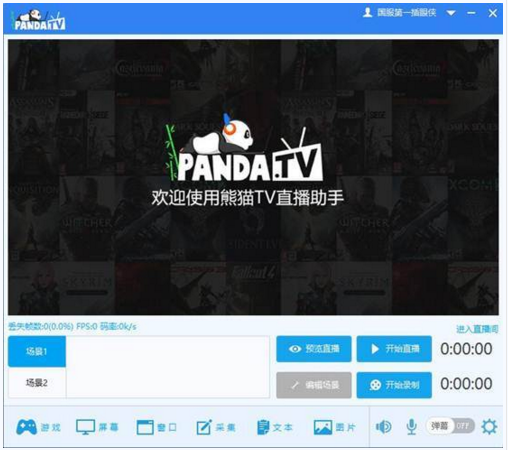Click the 预览直播 preview button
Image resolution: width=508 pixels, height=450 pixels.
coord(314,349)
